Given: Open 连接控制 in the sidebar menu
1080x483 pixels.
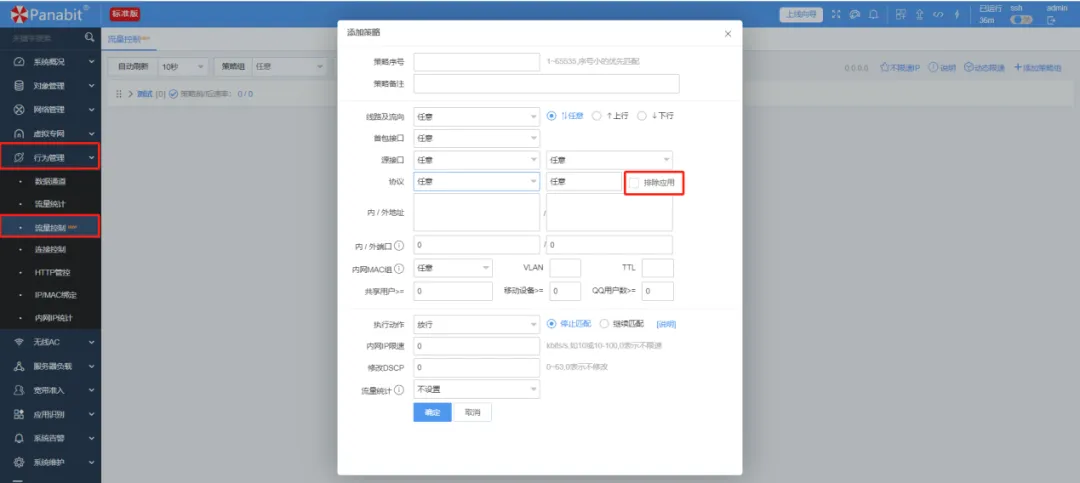Looking at the screenshot, I should coord(50,249).
